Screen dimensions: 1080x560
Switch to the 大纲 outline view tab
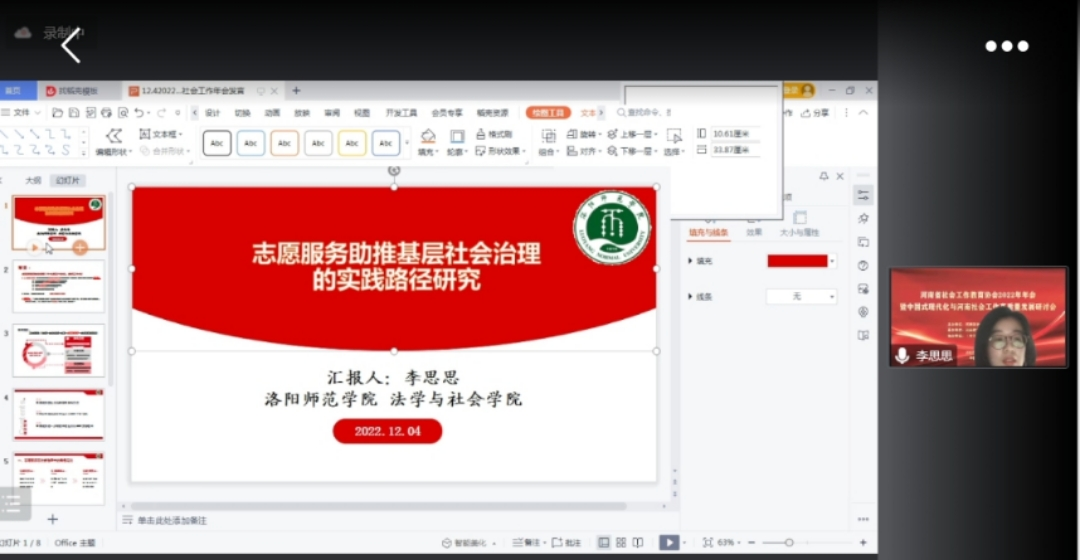point(33,180)
